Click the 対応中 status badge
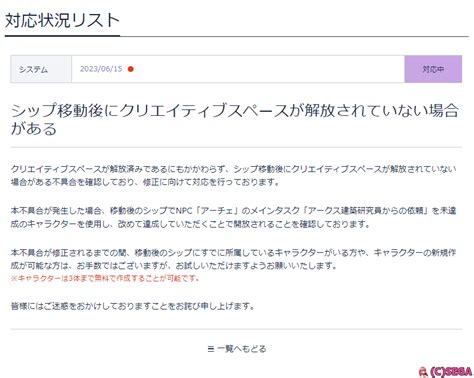The height and width of the screenshot is (378, 474). click(433, 69)
